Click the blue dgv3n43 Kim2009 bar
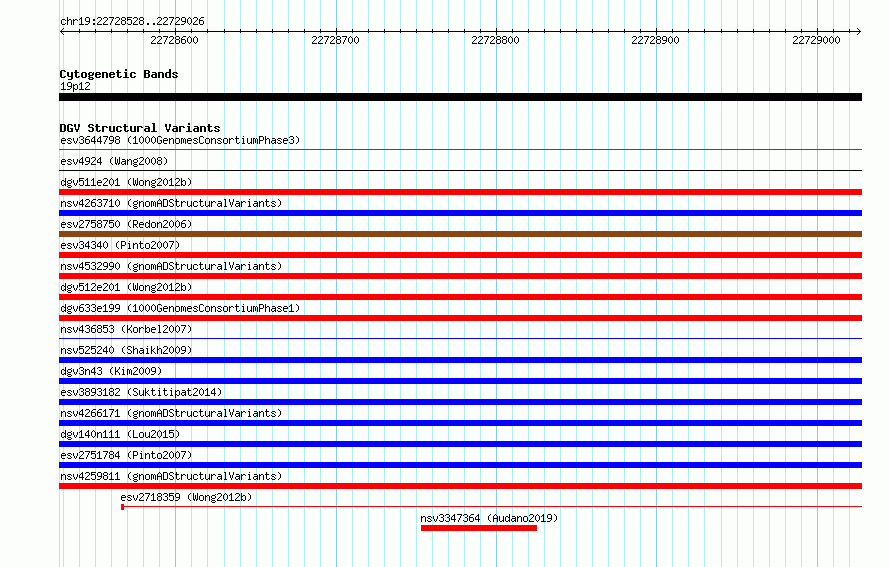This screenshot has width=890, height=567. pos(460,381)
